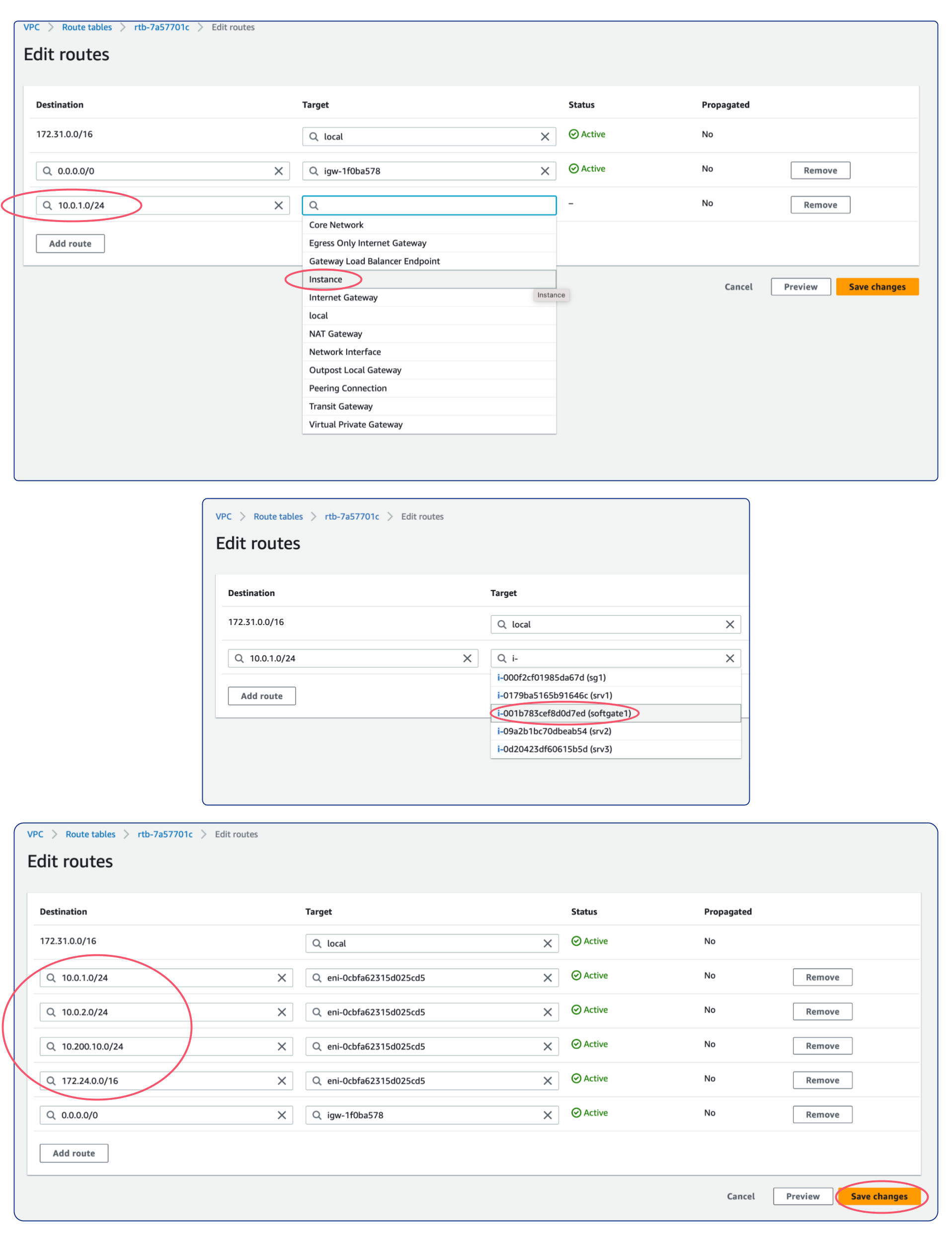The height and width of the screenshot is (1242, 952).
Task: Remove the 0.0.0.0/0 route entry
Action: [820, 170]
